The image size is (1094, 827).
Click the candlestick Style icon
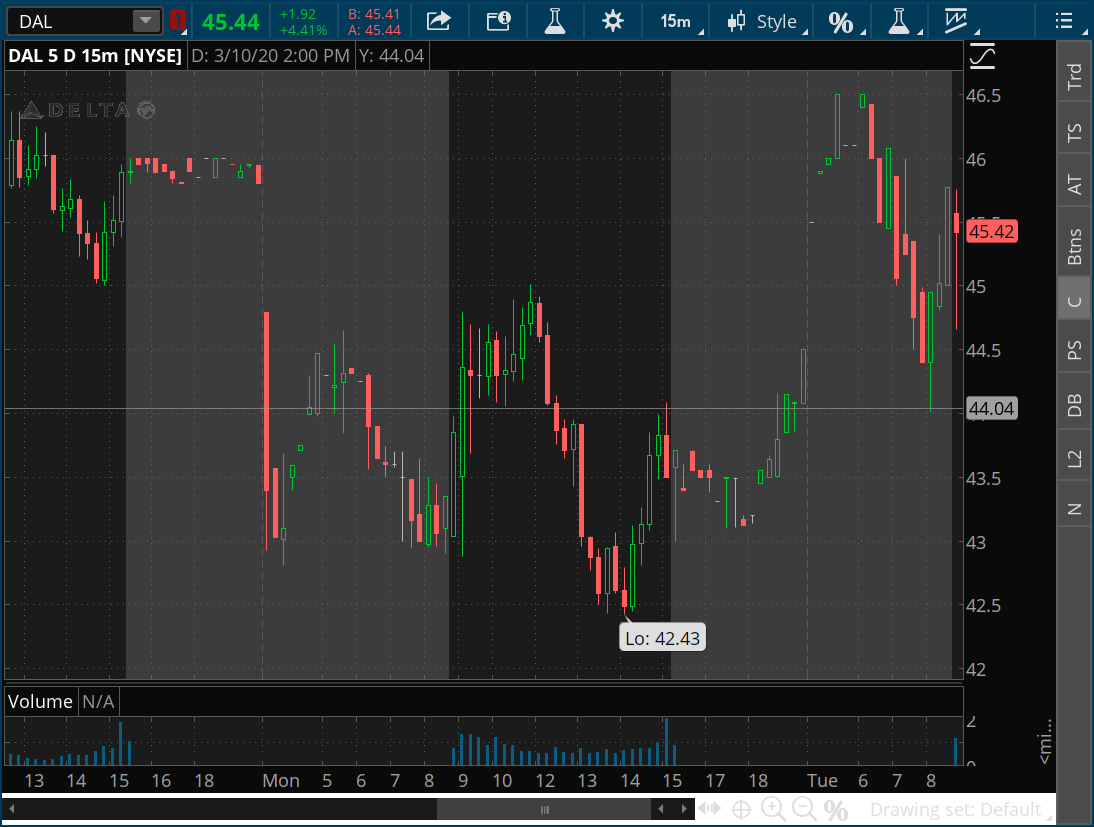736,22
